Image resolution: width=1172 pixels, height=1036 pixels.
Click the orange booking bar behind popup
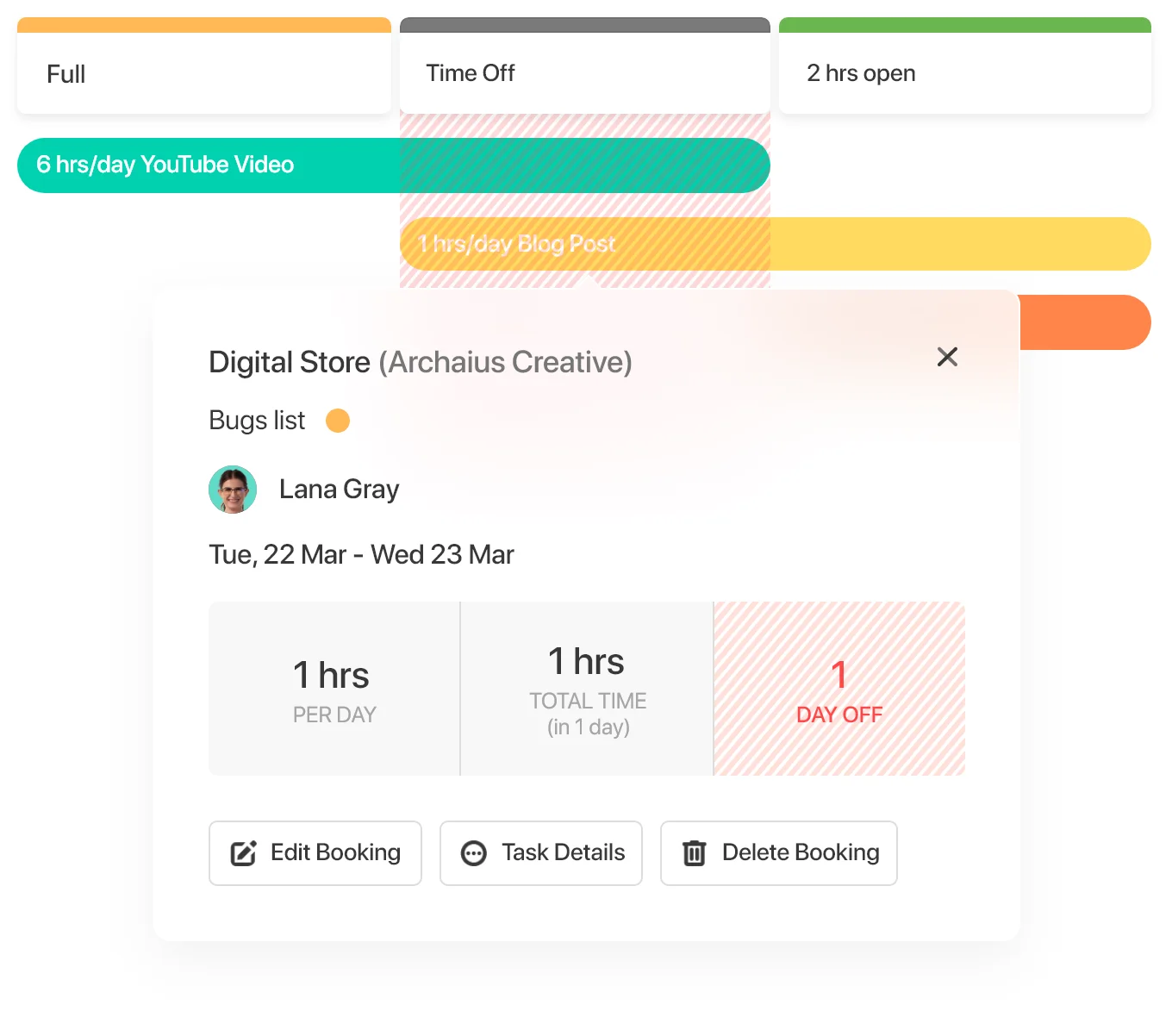(x=1085, y=322)
